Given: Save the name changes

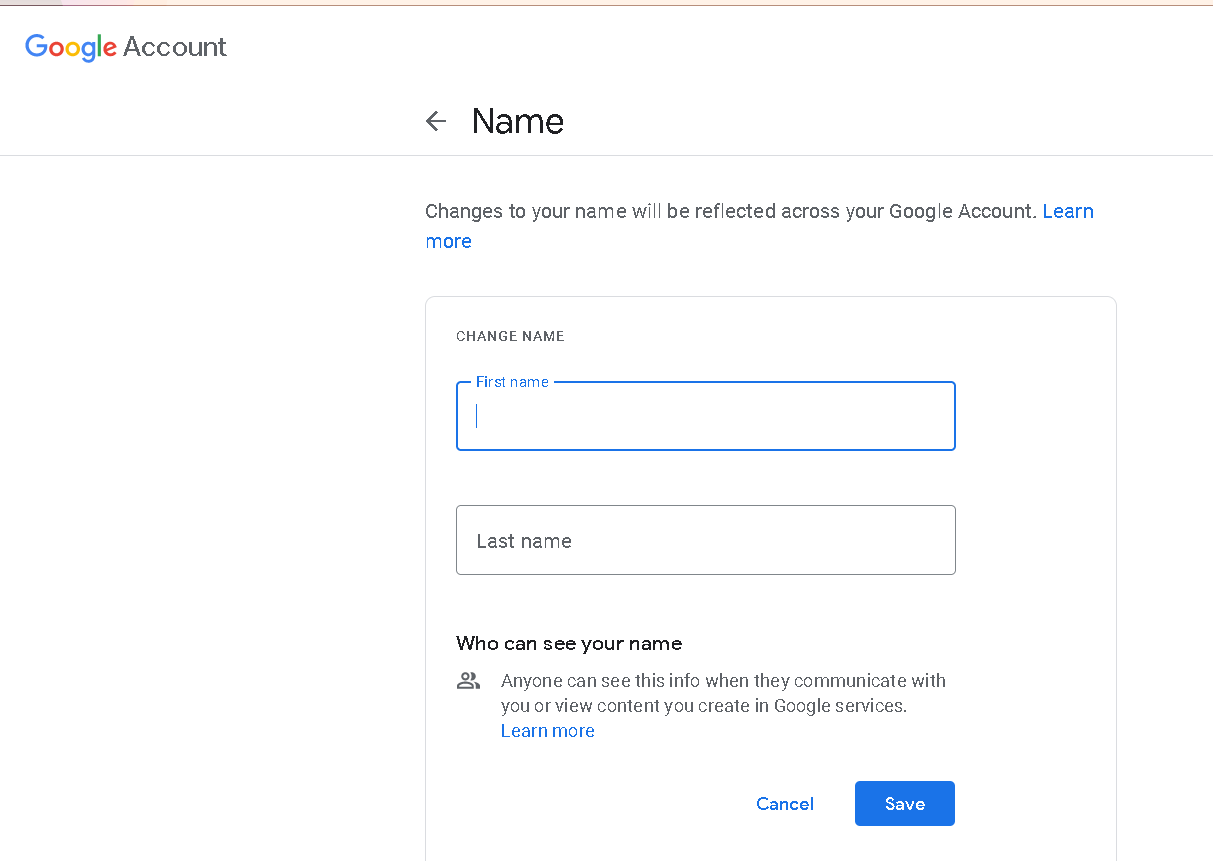Looking at the screenshot, I should click(904, 803).
